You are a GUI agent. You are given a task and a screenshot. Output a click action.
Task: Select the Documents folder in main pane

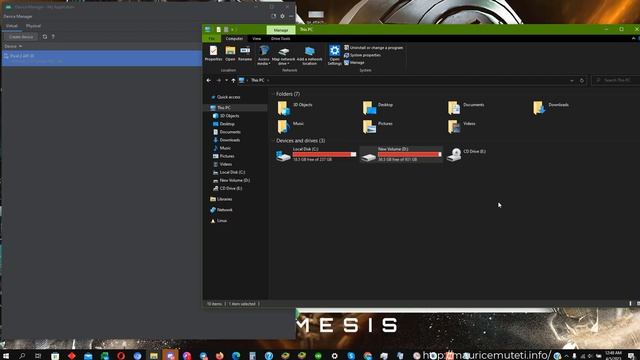coord(465,108)
